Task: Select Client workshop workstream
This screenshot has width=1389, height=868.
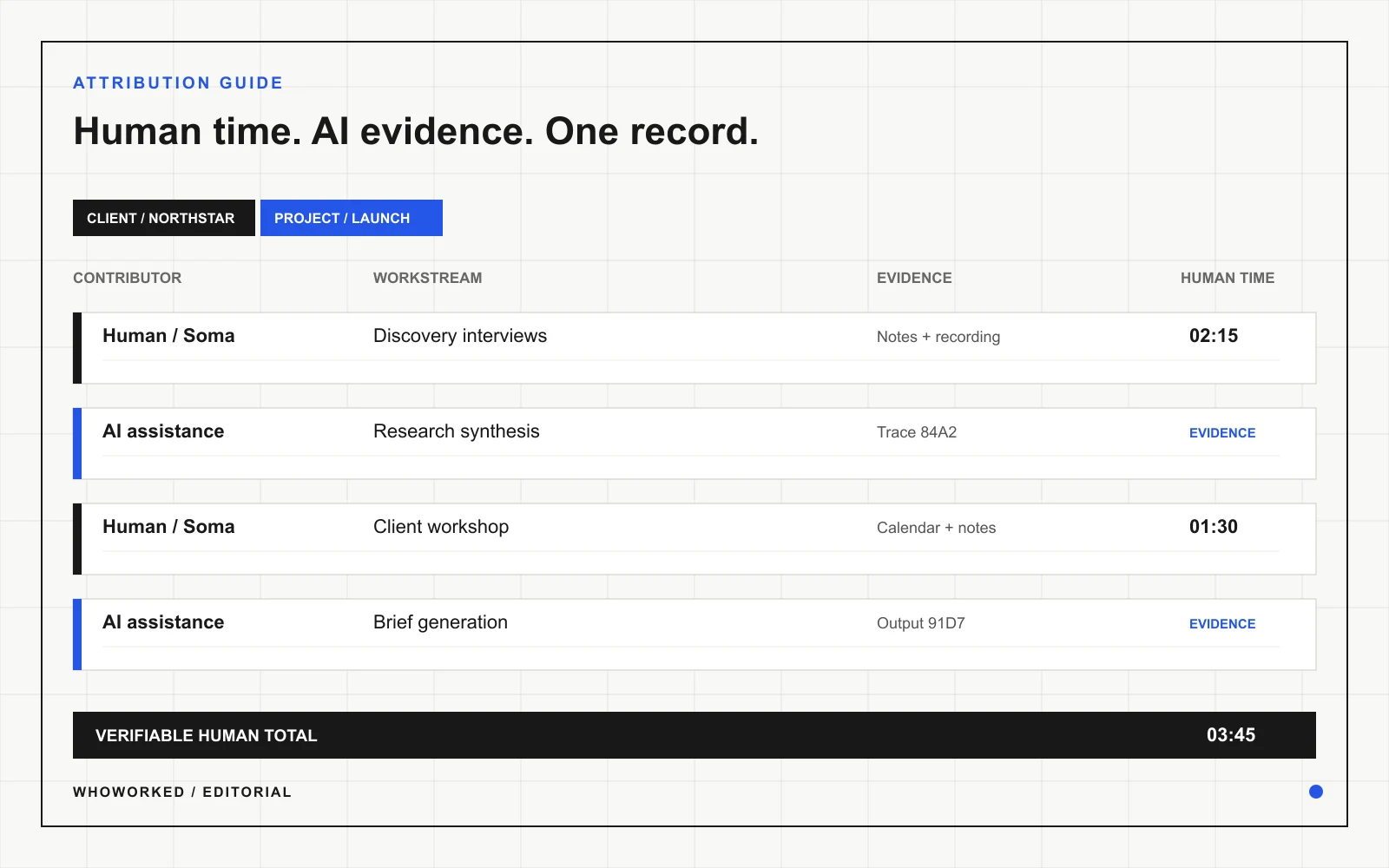Action: coord(441,527)
